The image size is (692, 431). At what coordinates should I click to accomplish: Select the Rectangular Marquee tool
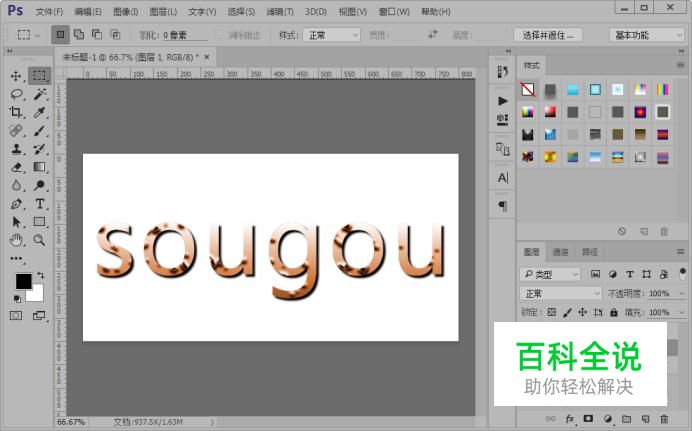[39, 75]
